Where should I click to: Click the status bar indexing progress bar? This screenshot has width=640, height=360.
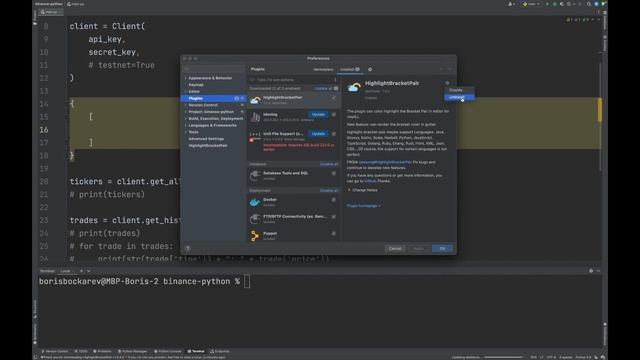tap(504, 357)
